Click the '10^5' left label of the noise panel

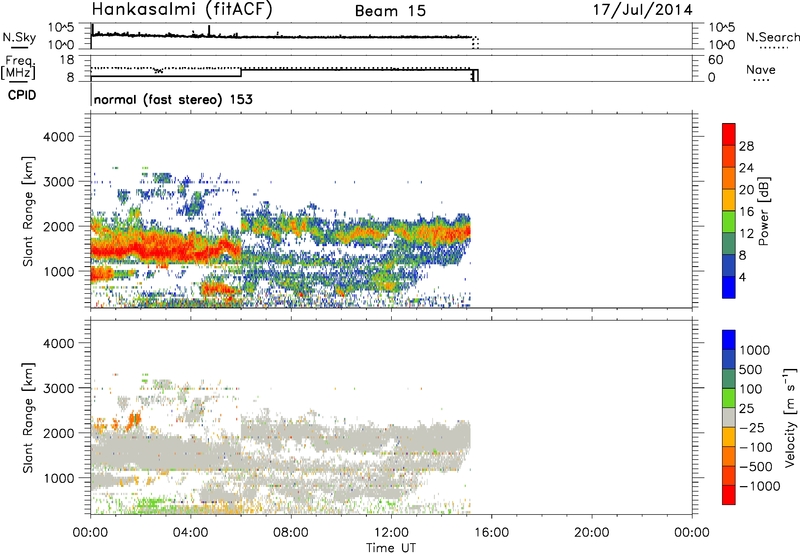point(62,27)
